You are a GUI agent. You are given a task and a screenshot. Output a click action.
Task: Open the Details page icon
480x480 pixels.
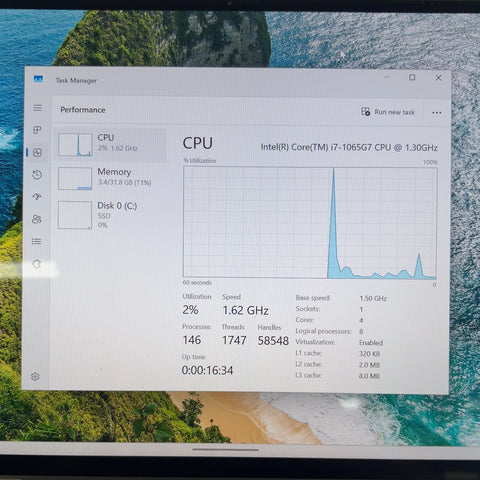37,241
